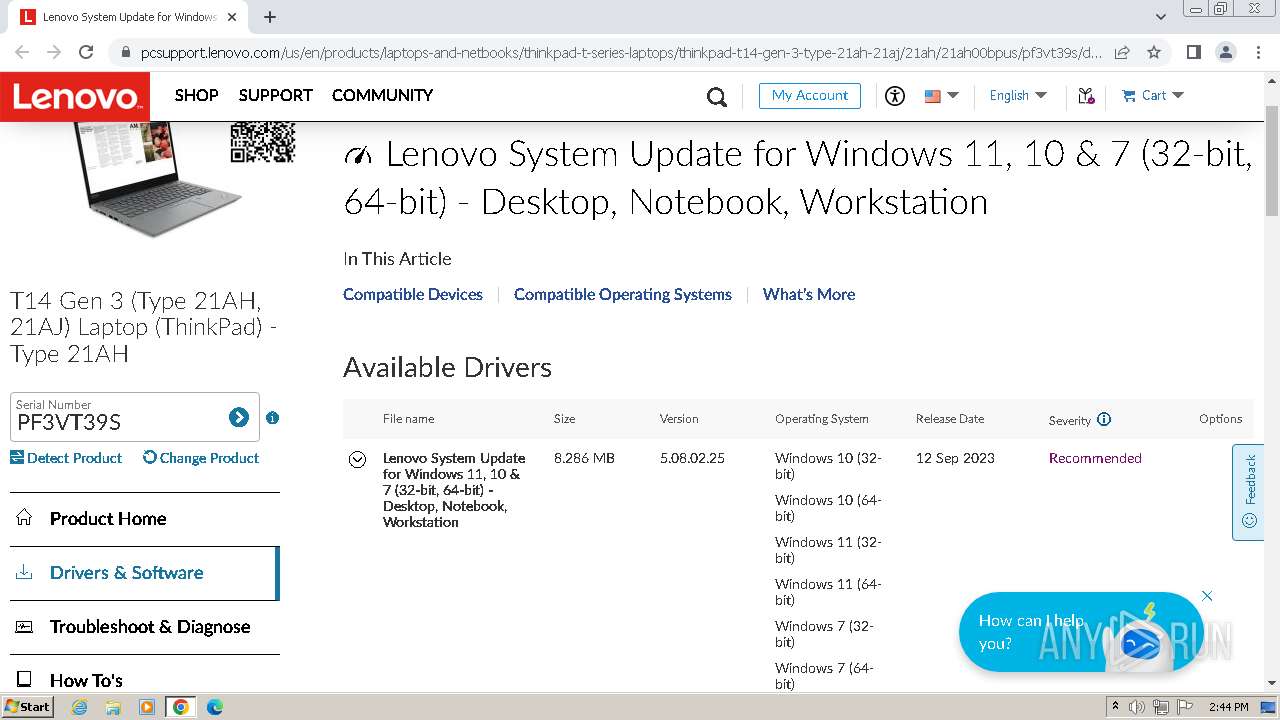Viewport: 1280px width, 720px height.
Task: Click the page vertical scrollbar
Action: (1272, 160)
